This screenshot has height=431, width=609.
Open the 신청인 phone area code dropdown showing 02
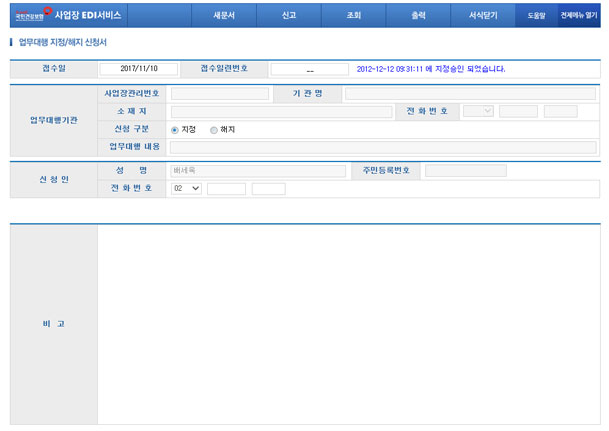click(186, 188)
